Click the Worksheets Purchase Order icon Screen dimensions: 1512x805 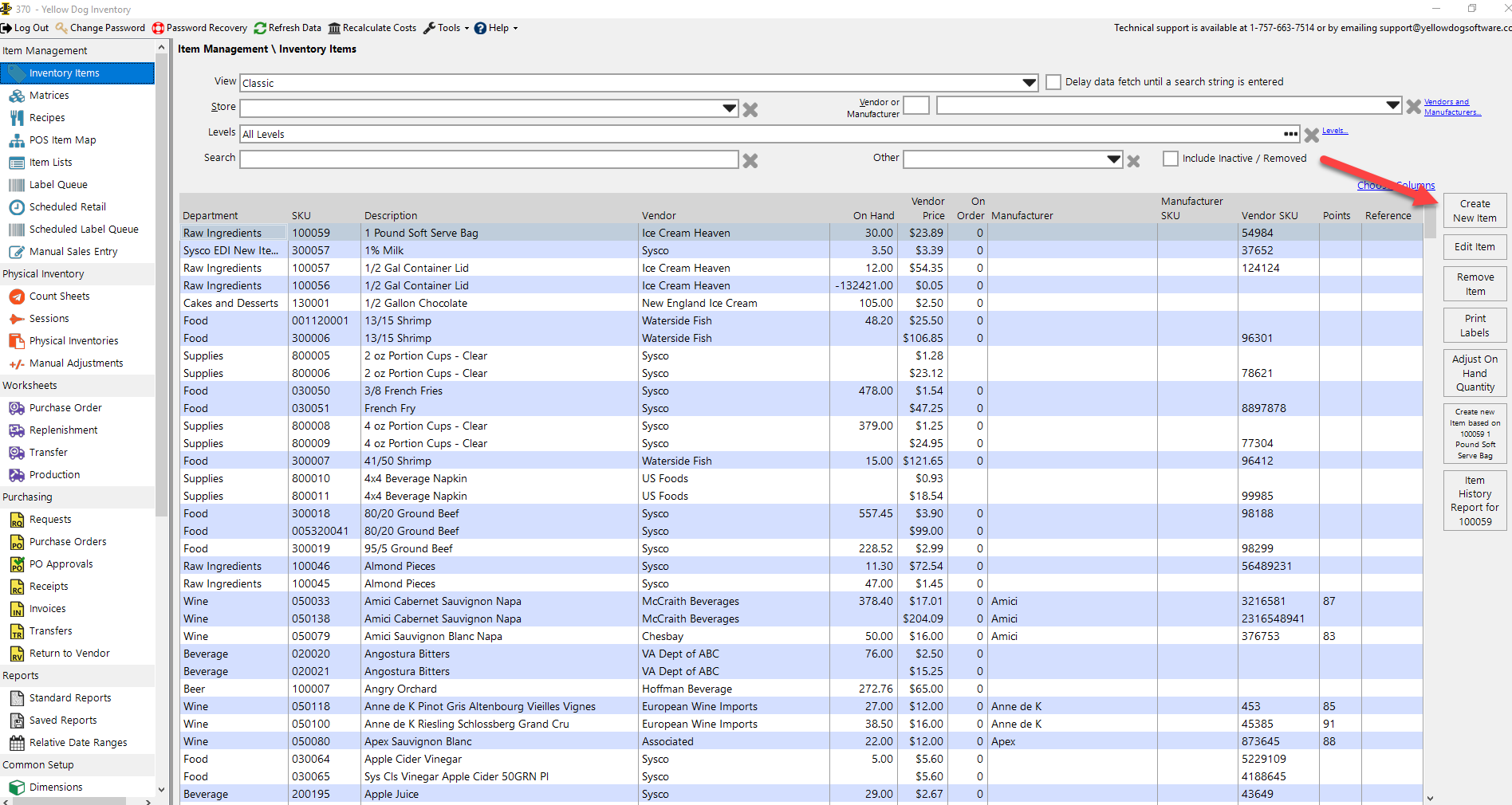[17, 408]
